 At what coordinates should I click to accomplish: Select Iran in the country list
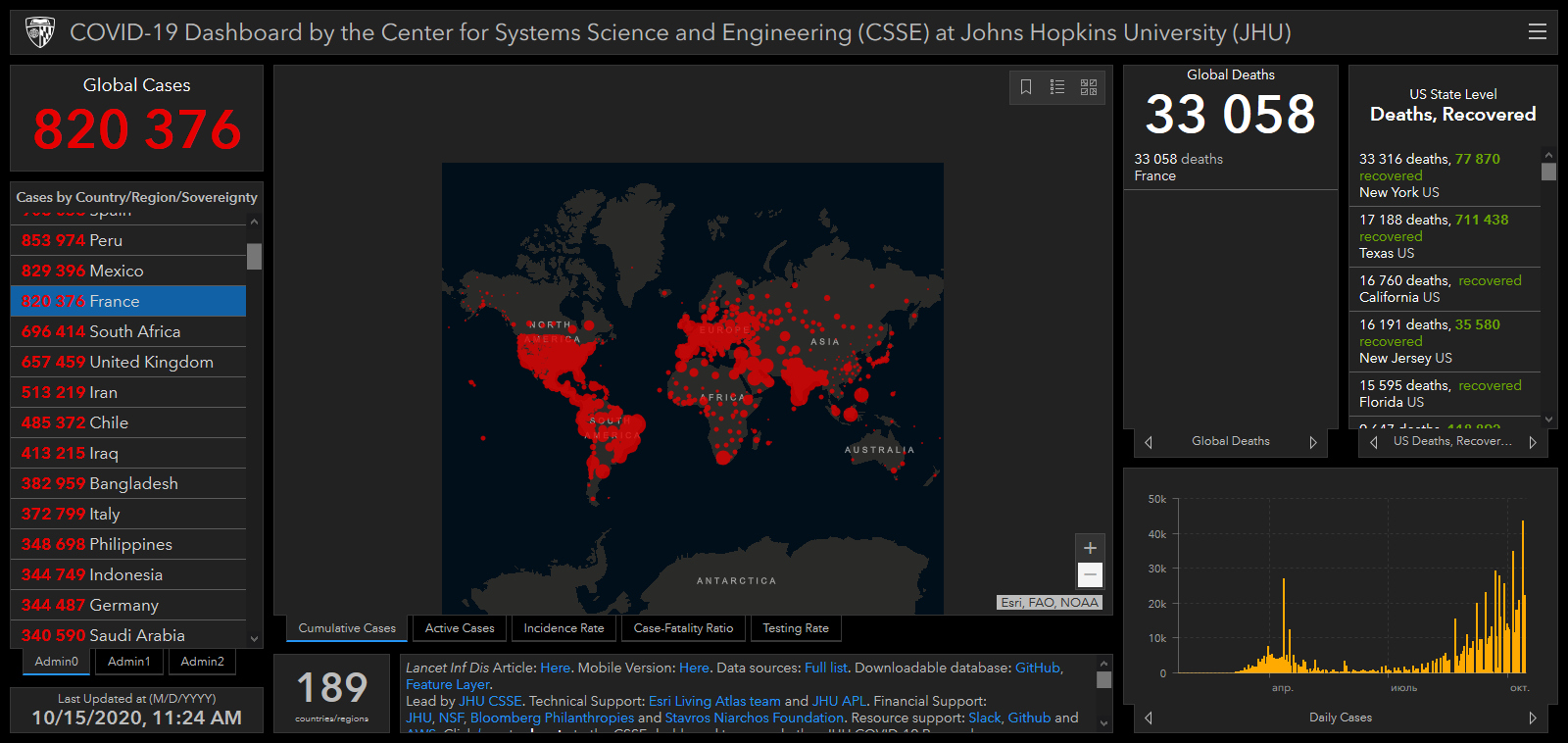[x=128, y=392]
